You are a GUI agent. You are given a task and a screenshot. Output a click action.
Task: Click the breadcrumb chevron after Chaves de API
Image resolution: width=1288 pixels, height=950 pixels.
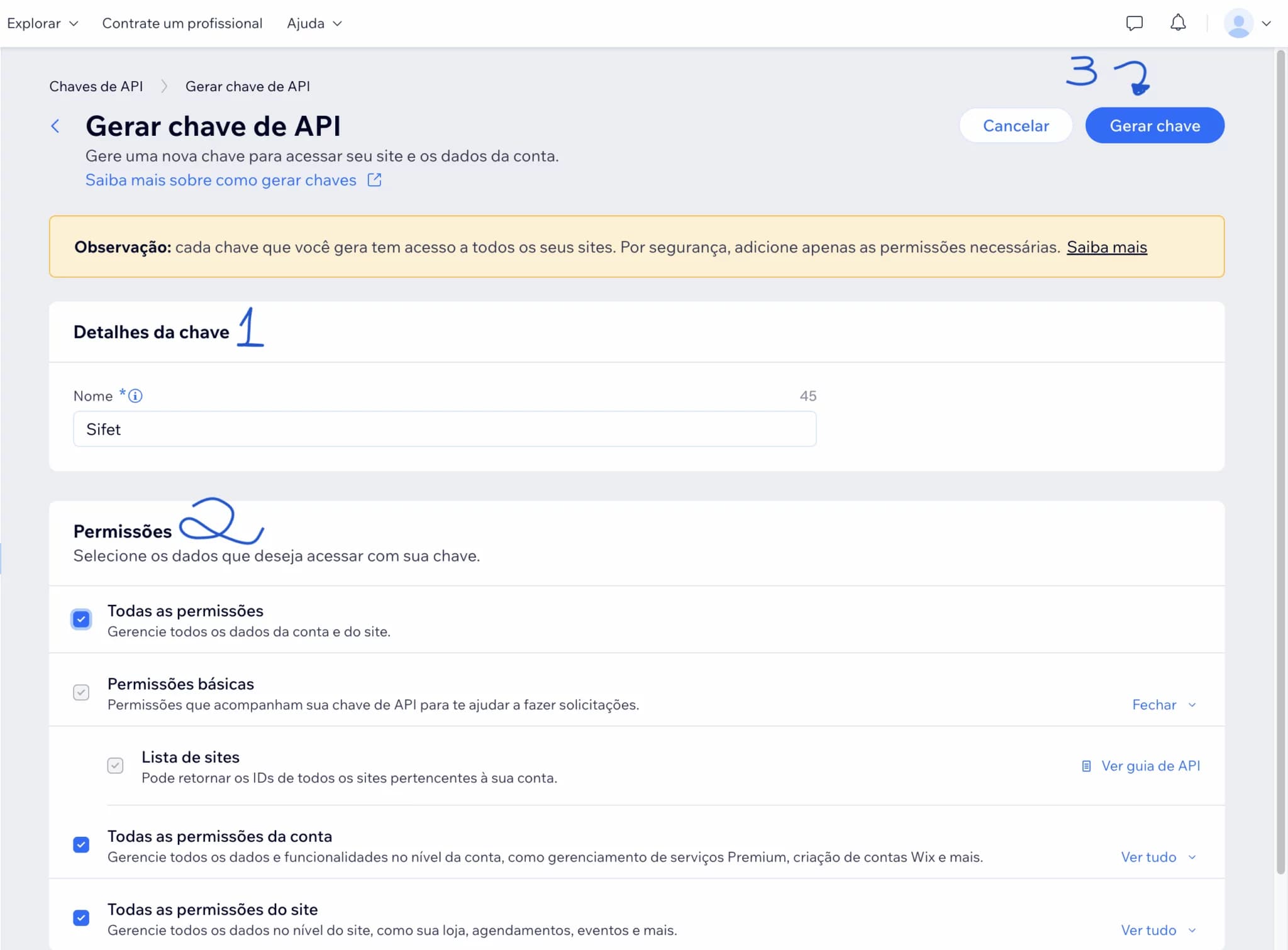[165, 86]
